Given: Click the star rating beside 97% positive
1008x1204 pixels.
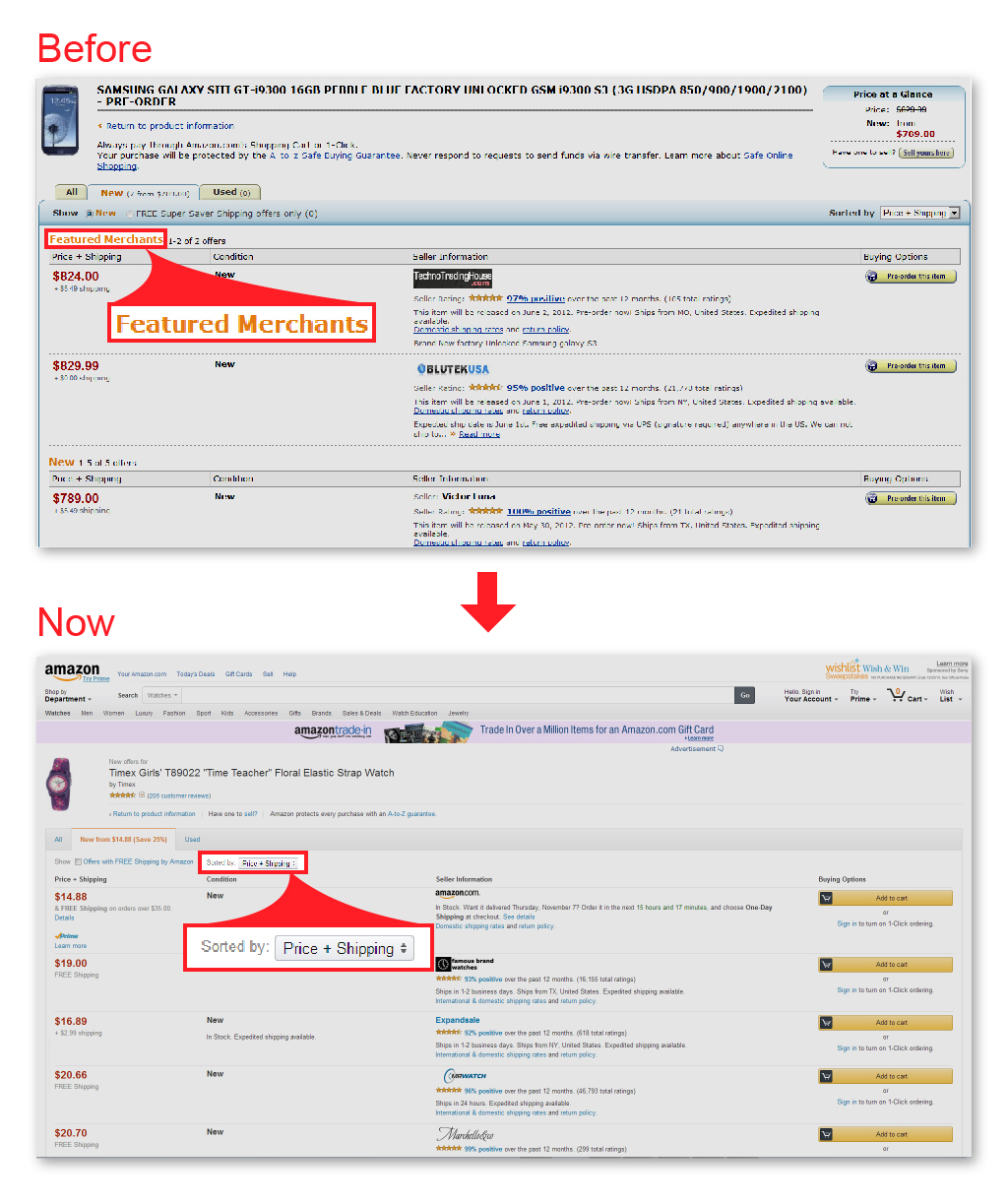Looking at the screenshot, I should 485,298.
